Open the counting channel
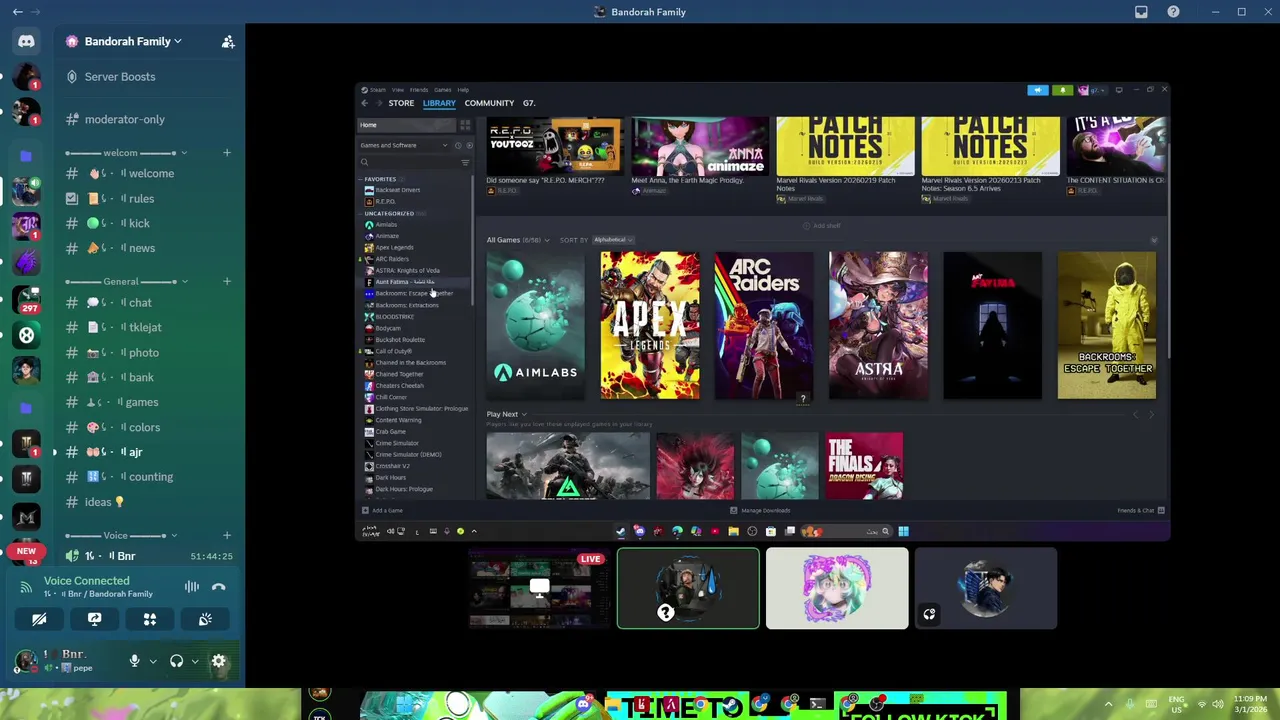1280x720 pixels. coord(148,477)
